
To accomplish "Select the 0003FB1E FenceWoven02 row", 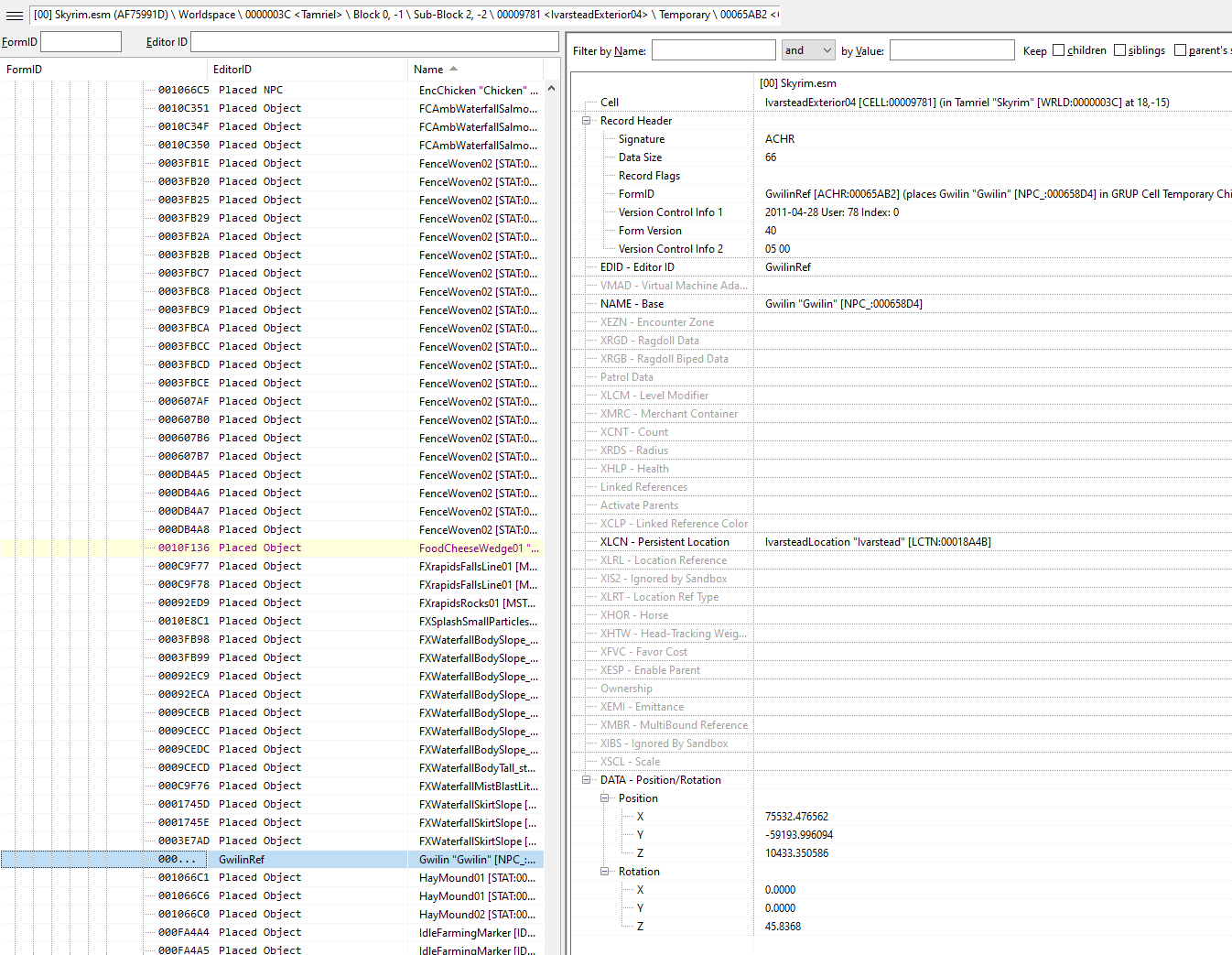I will 272,163.
